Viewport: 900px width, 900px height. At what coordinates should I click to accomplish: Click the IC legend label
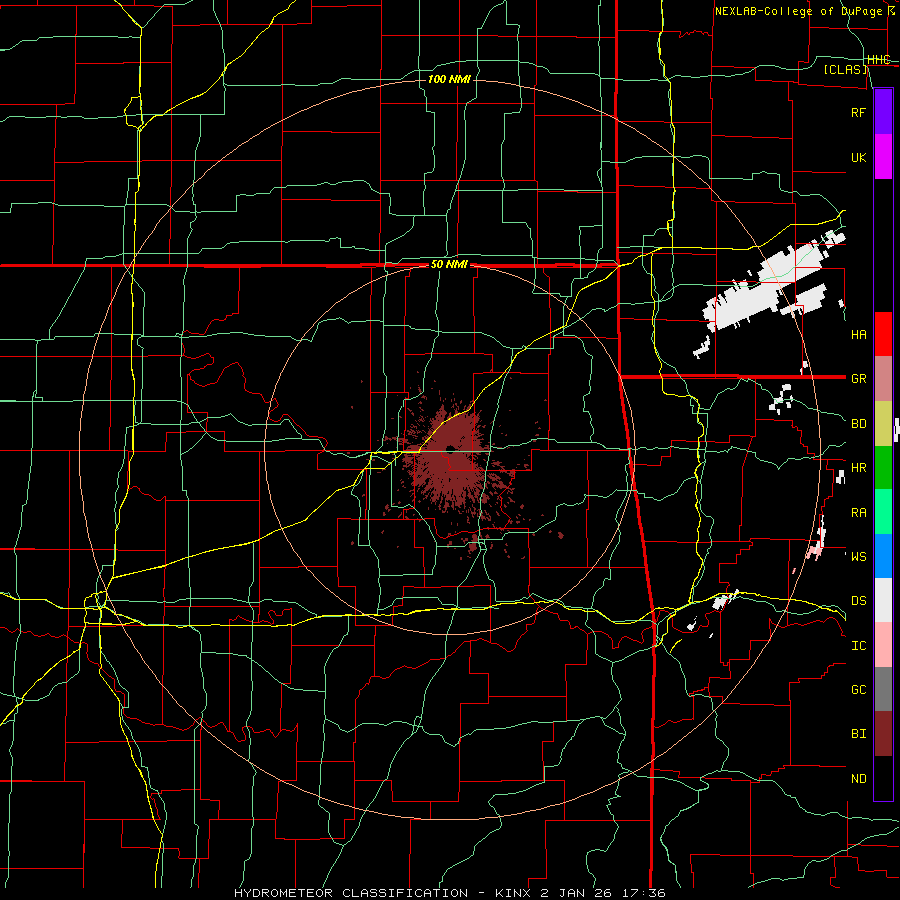[x=859, y=646]
